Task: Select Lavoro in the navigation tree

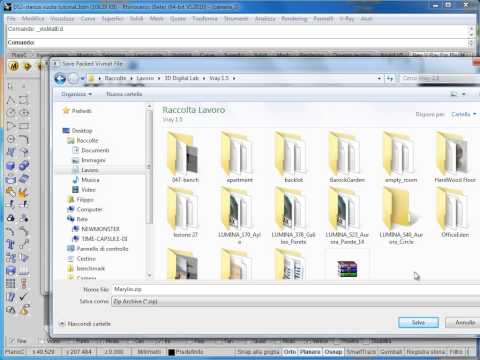Action: tap(90, 170)
